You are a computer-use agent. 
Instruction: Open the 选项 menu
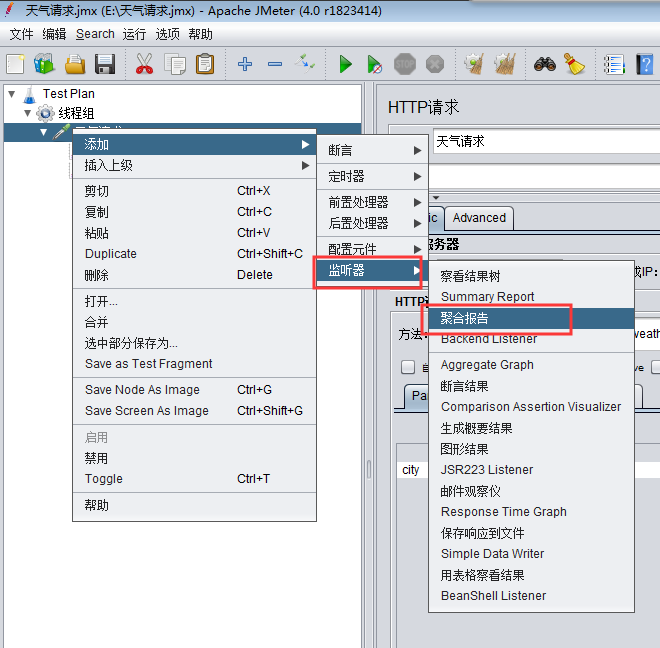click(x=167, y=34)
